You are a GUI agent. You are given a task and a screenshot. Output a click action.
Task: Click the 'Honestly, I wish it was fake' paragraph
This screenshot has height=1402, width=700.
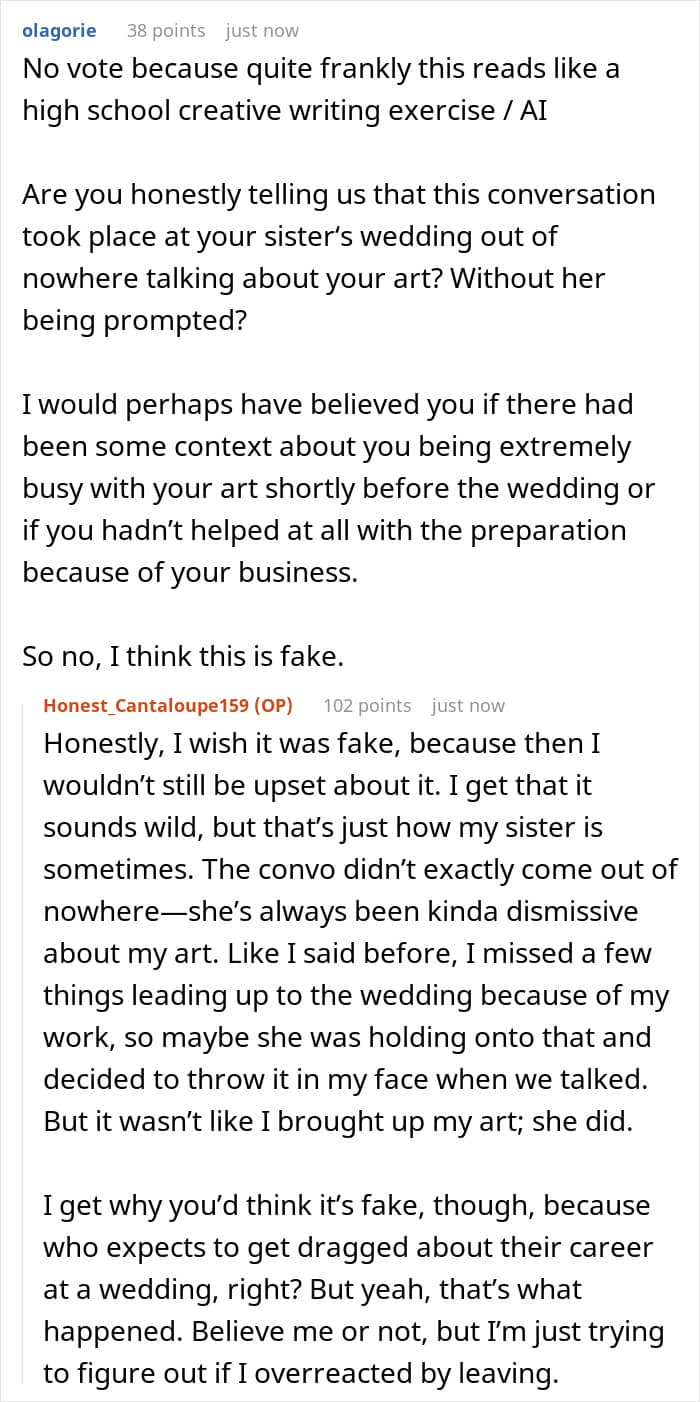pos(360,933)
